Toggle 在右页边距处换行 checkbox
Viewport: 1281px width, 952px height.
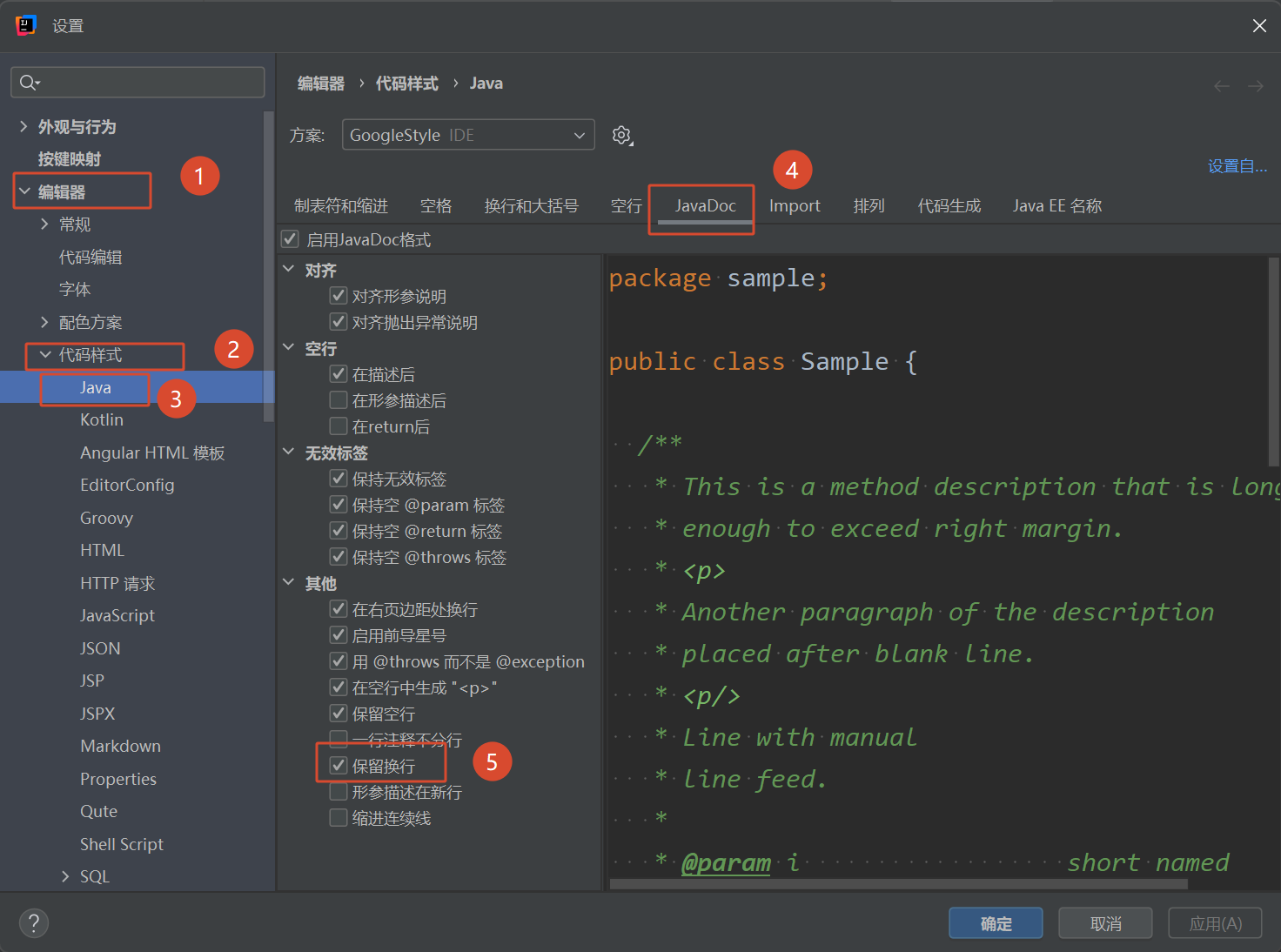point(339,609)
